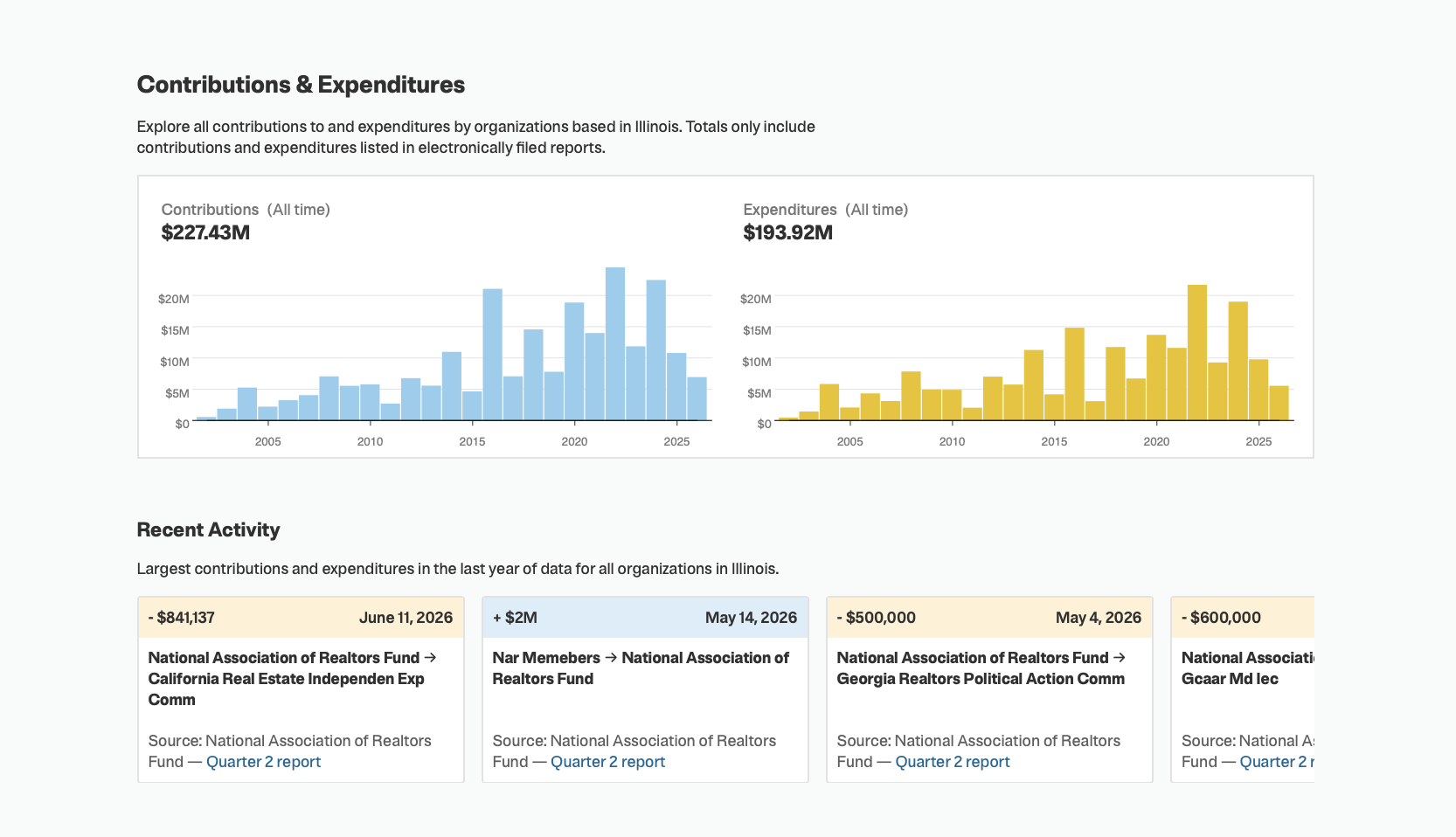The width and height of the screenshot is (1456, 837).
Task: Open the California Real Estate Independen Exp Comm title
Action: tap(293, 679)
